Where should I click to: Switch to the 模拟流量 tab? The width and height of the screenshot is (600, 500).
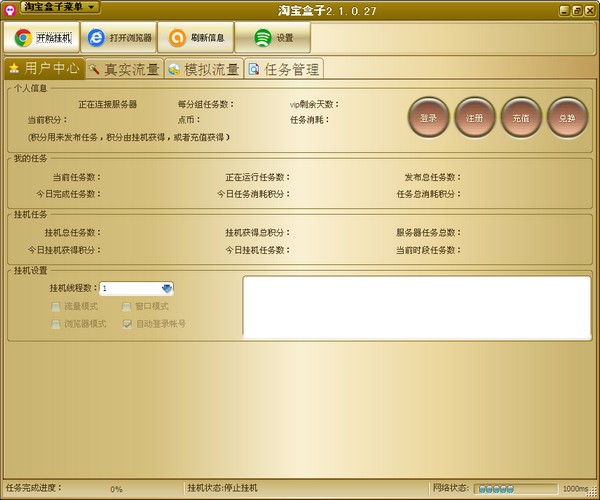point(204,69)
